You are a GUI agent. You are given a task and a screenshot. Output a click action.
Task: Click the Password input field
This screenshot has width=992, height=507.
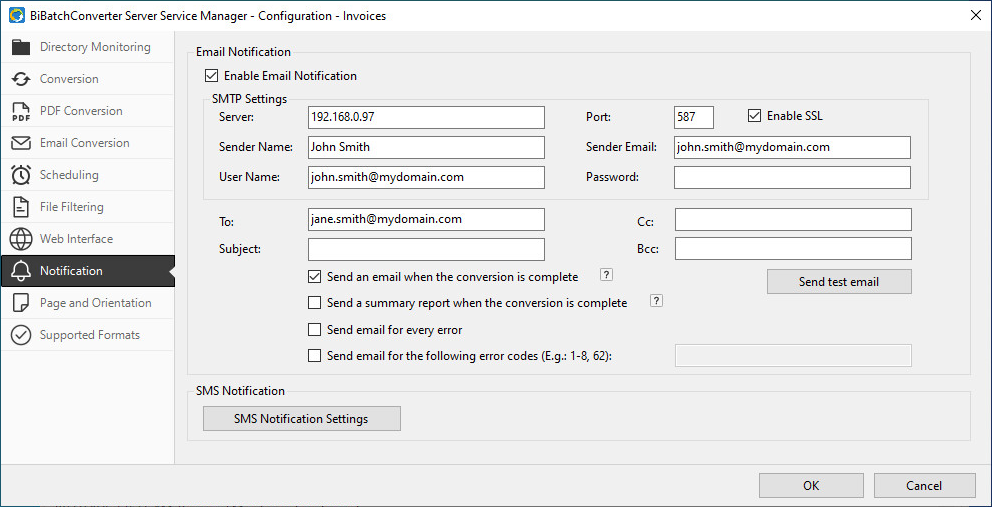(792, 178)
